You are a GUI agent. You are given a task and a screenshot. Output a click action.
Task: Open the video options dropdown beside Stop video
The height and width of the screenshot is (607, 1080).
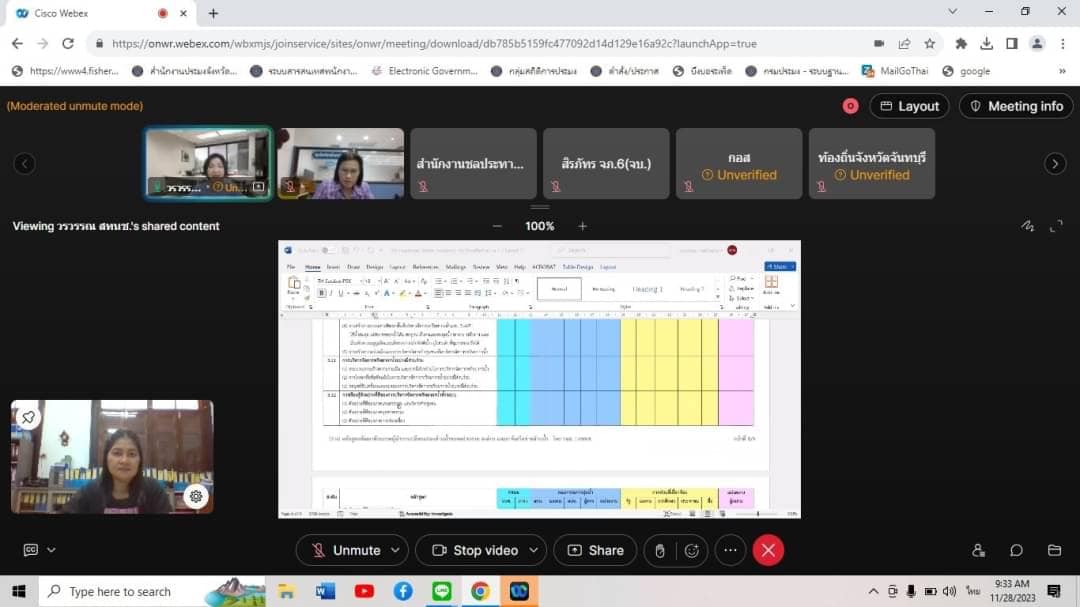coord(534,551)
